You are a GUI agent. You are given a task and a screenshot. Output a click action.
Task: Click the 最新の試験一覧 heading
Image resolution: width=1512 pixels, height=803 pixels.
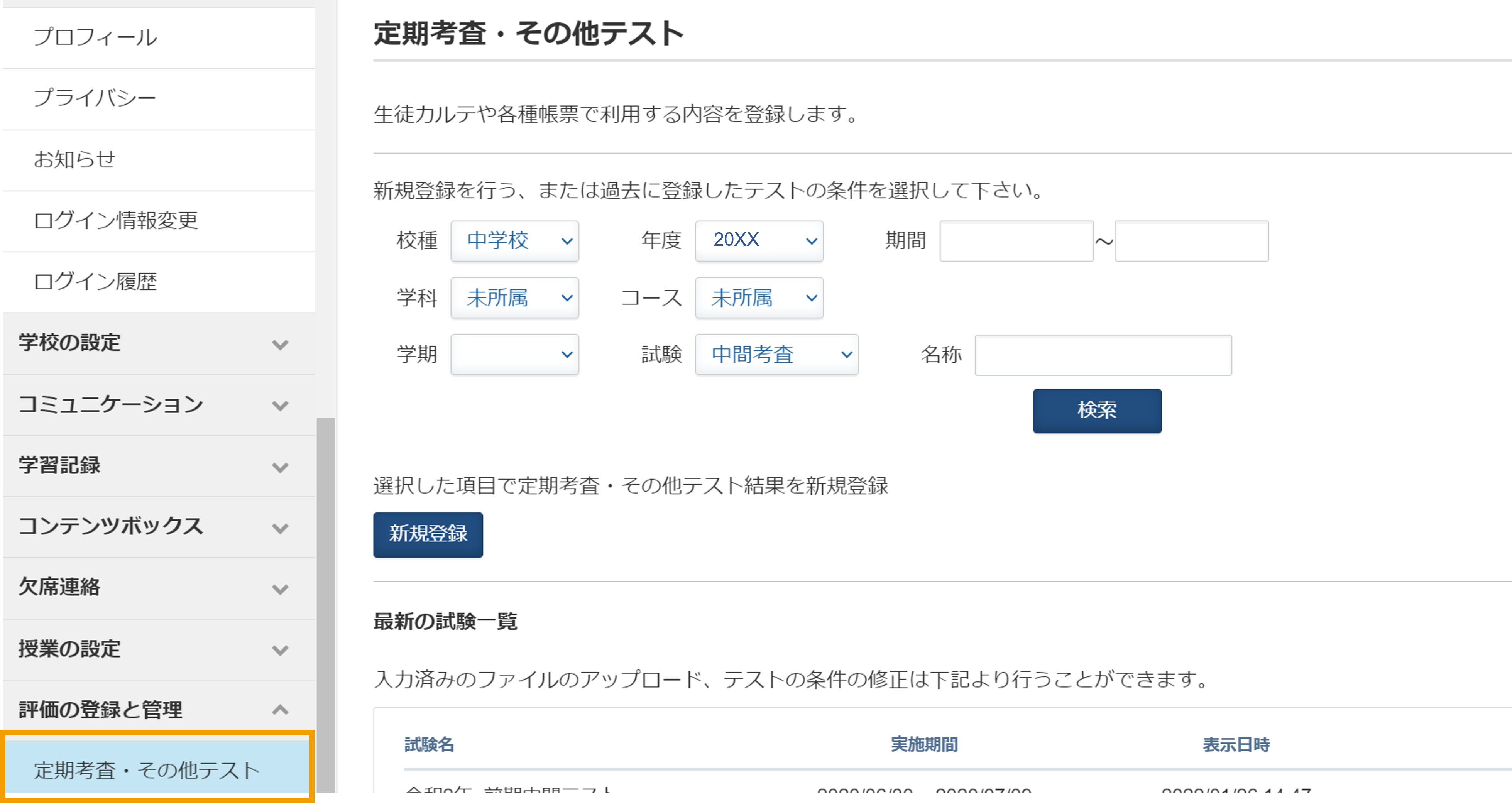click(x=445, y=621)
